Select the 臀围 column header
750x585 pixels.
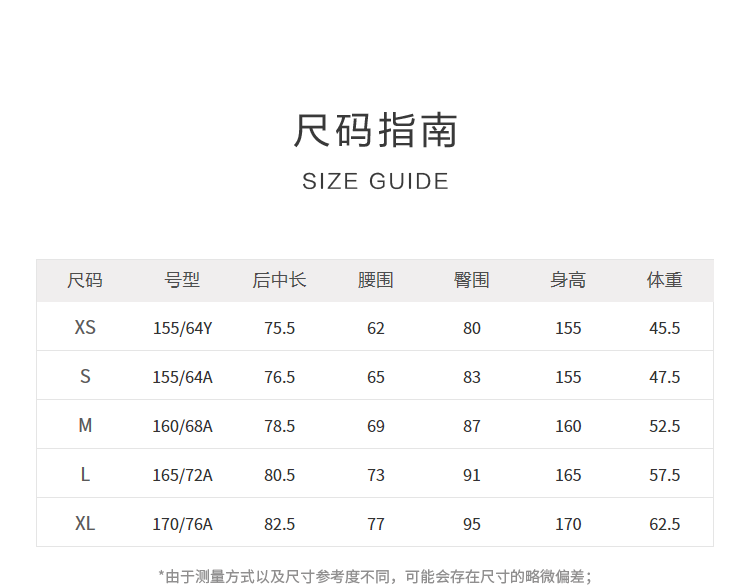point(472,281)
